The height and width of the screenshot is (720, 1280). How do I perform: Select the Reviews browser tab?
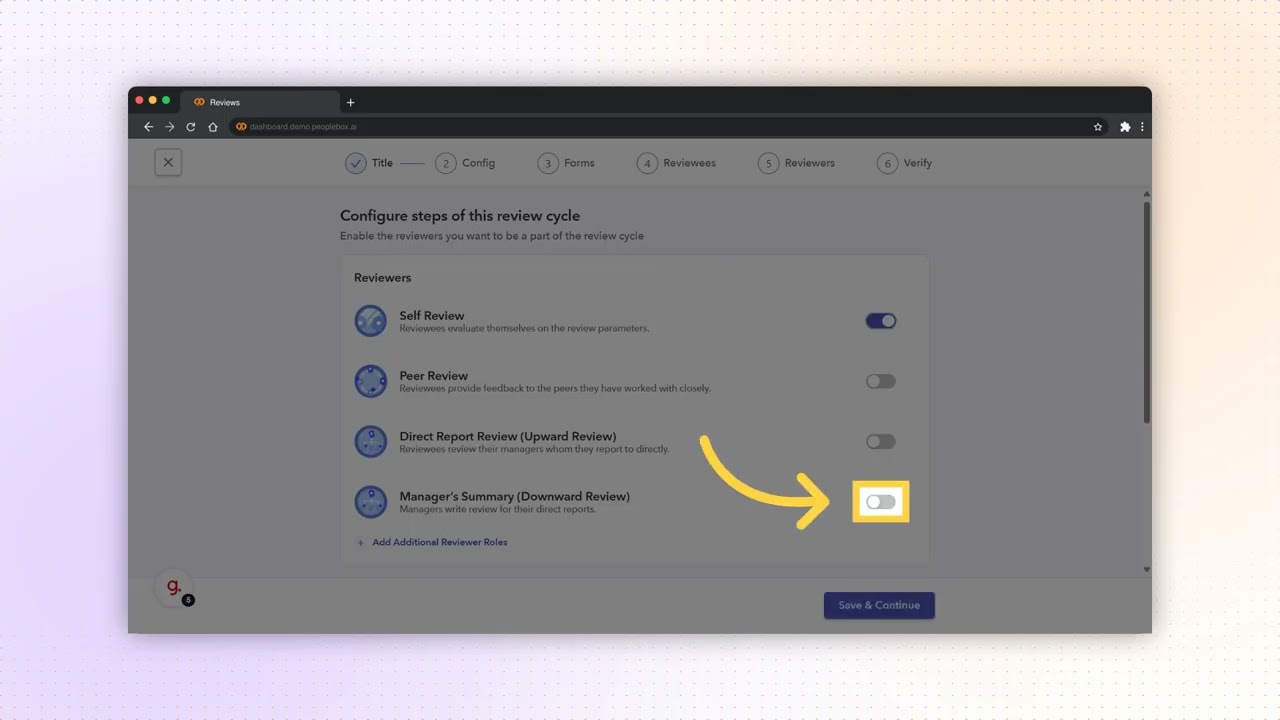click(x=260, y=102)
